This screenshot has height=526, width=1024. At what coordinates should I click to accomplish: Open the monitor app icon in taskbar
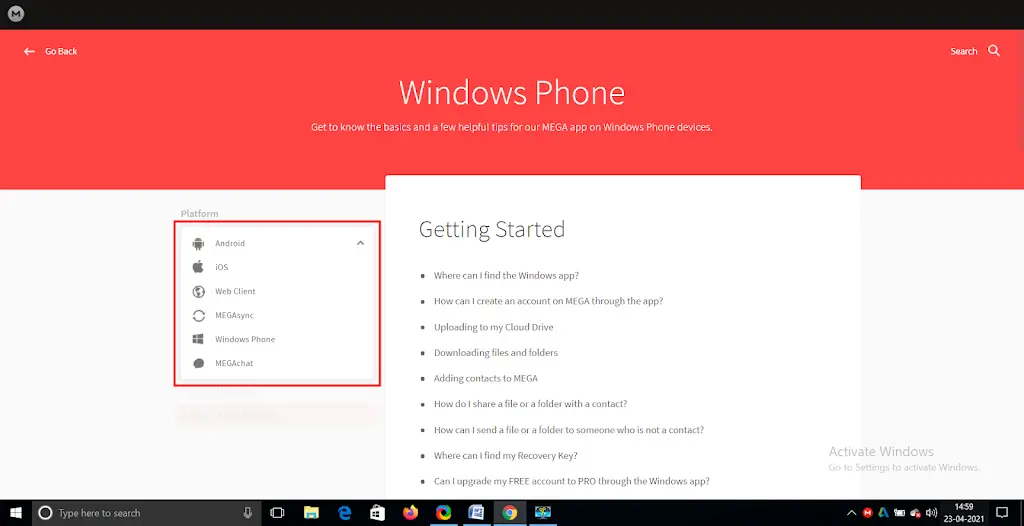(543, 513)
